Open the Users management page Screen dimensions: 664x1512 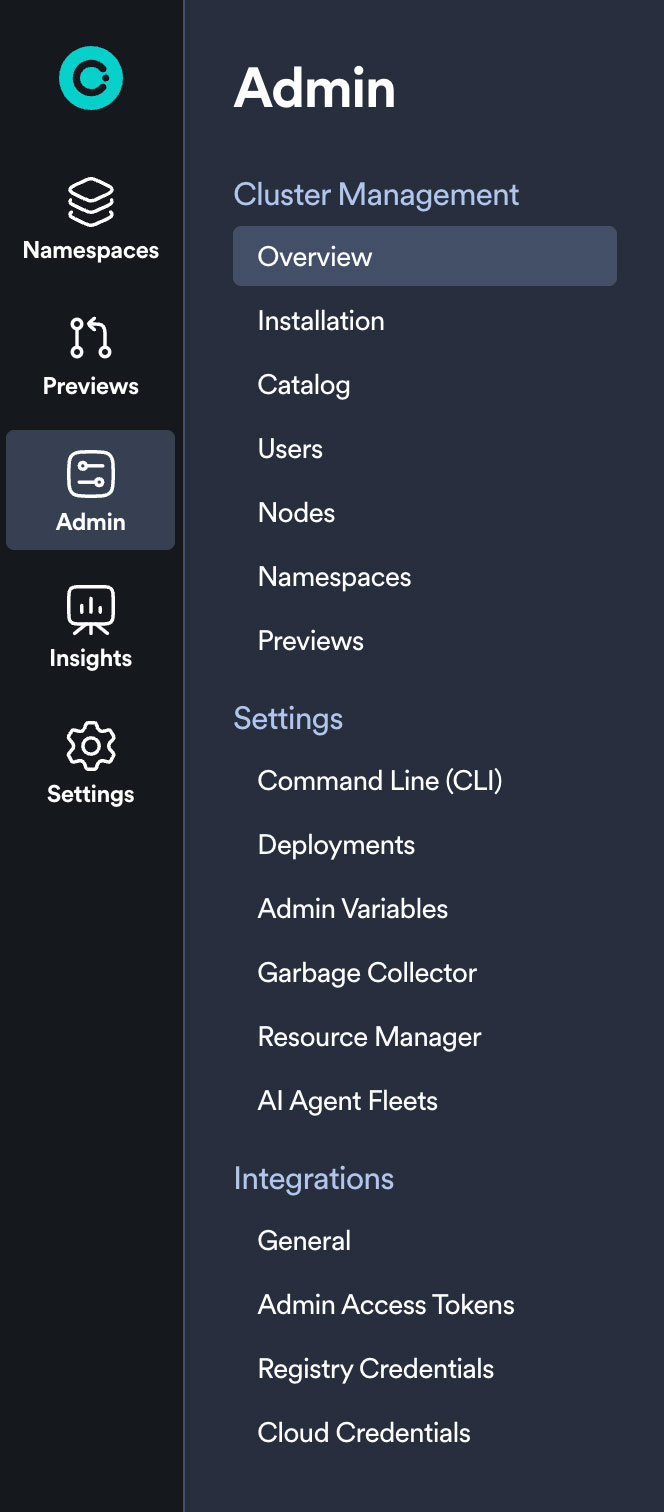pyautogui.click(x=290, y=448)
